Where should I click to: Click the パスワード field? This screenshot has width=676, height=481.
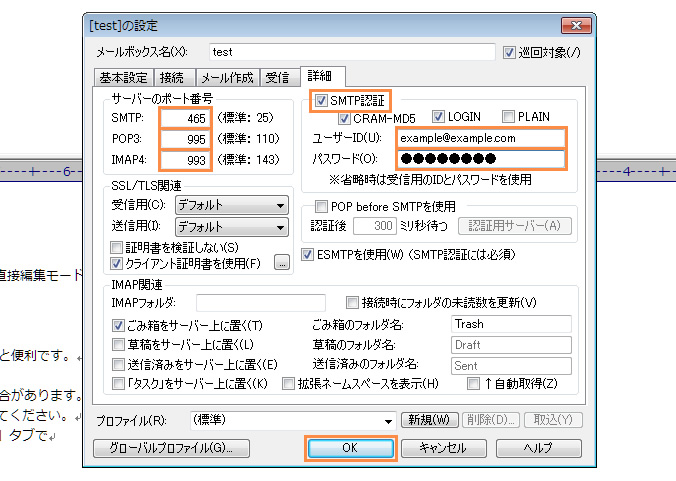point(480,159)
